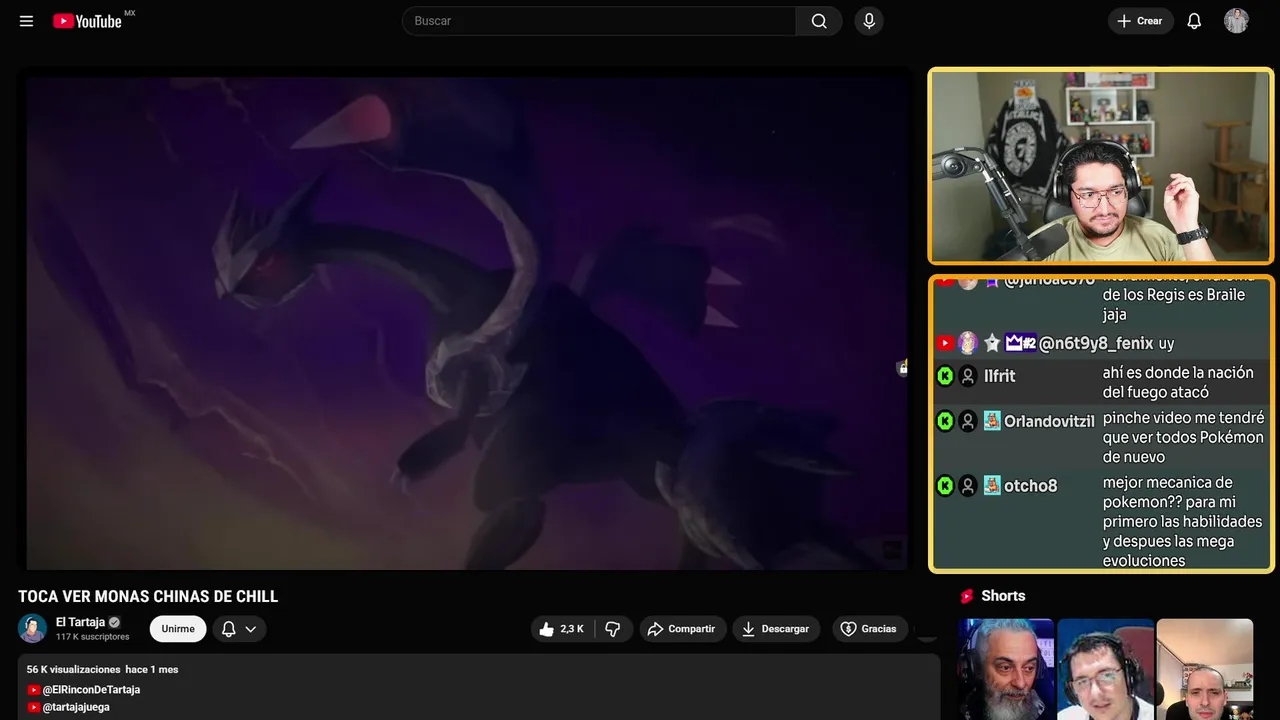Image resolution: width=1280 pixels, height=720 pixels.
Task: Open the first Shorts thumbnail with bearded man
Action: 1006,669
